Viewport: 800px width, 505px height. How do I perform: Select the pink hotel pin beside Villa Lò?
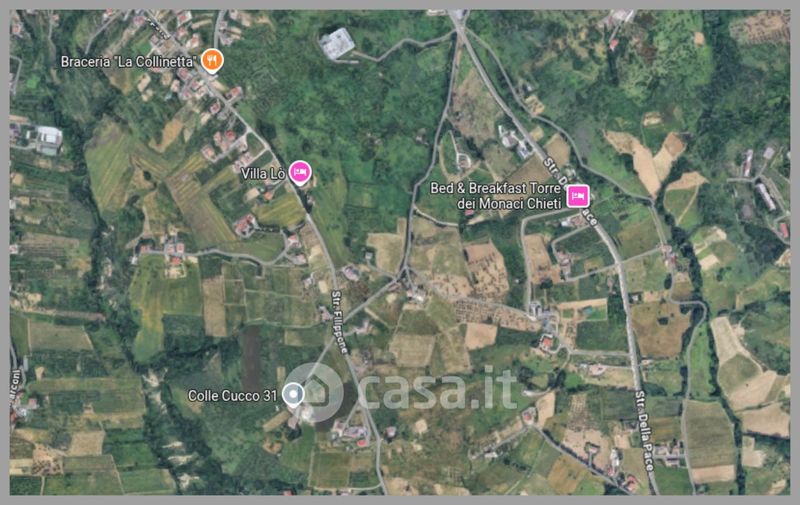pyautogui.click(x=300, y=173)
